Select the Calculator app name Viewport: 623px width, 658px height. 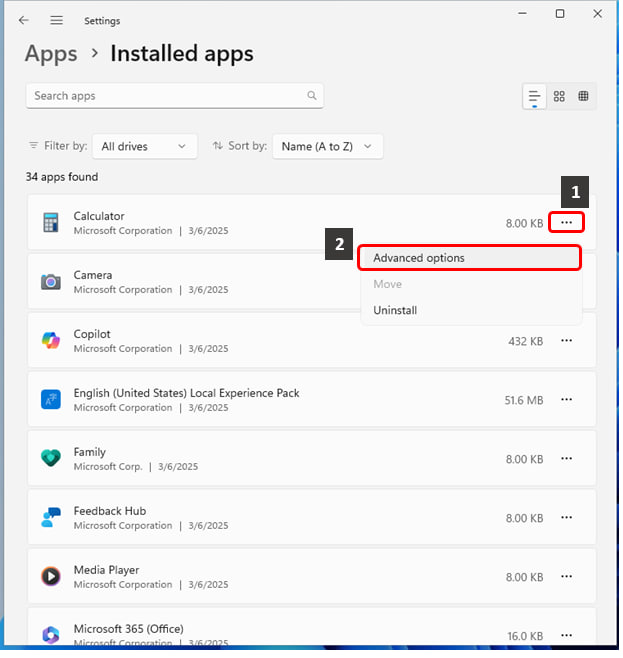point(99,216)
